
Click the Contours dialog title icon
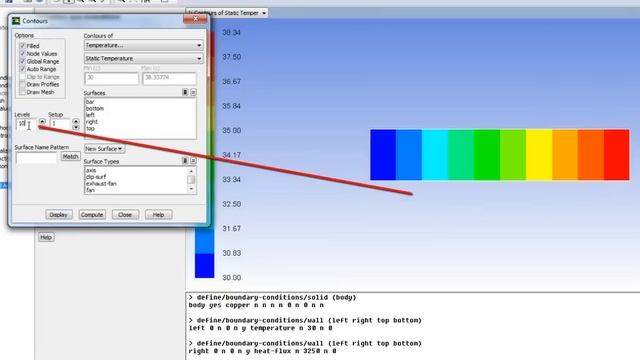pyautogui.click(x=16, y=20)
